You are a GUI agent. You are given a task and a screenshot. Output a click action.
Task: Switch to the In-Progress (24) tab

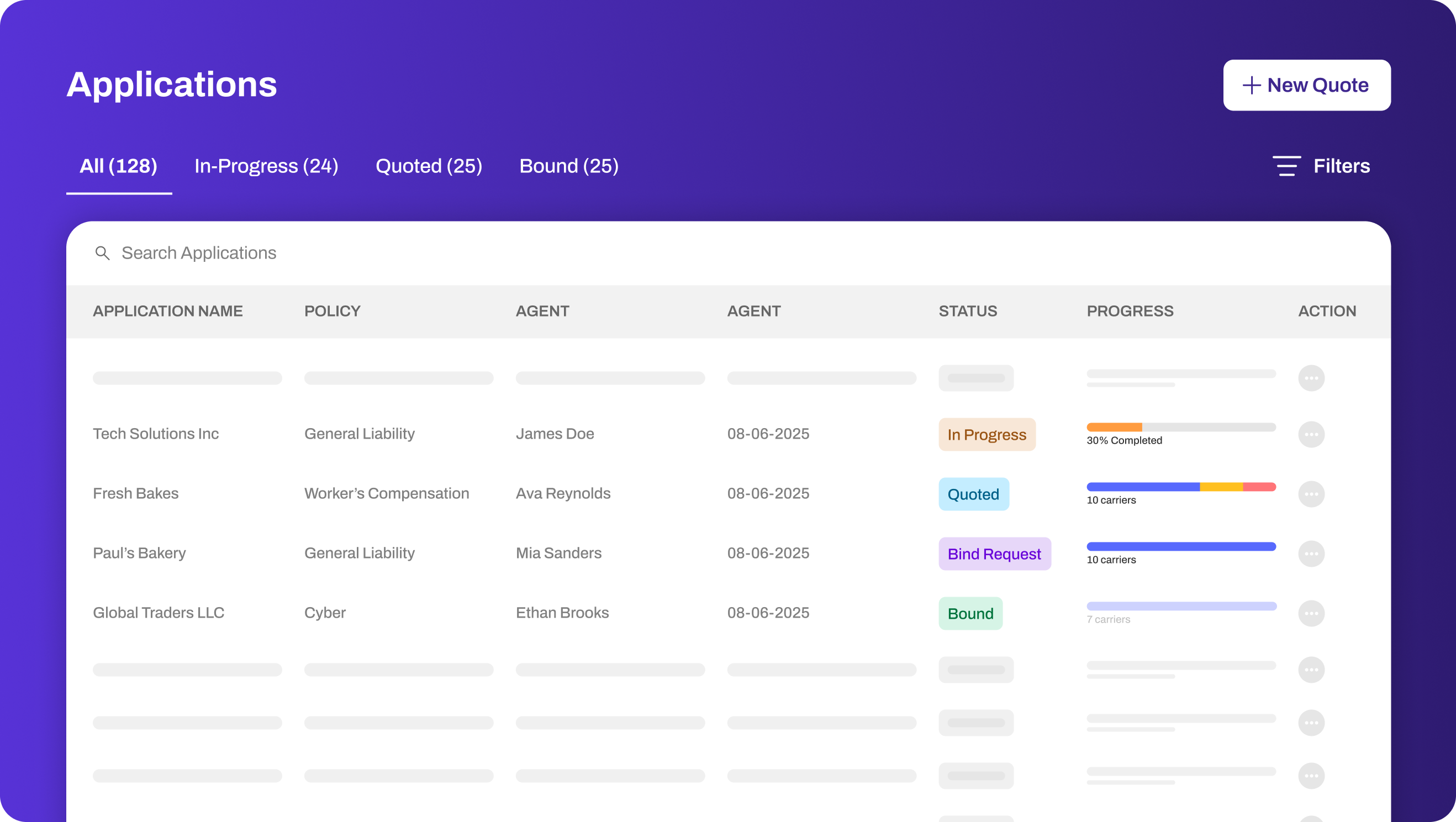click(x=266, y=166)
